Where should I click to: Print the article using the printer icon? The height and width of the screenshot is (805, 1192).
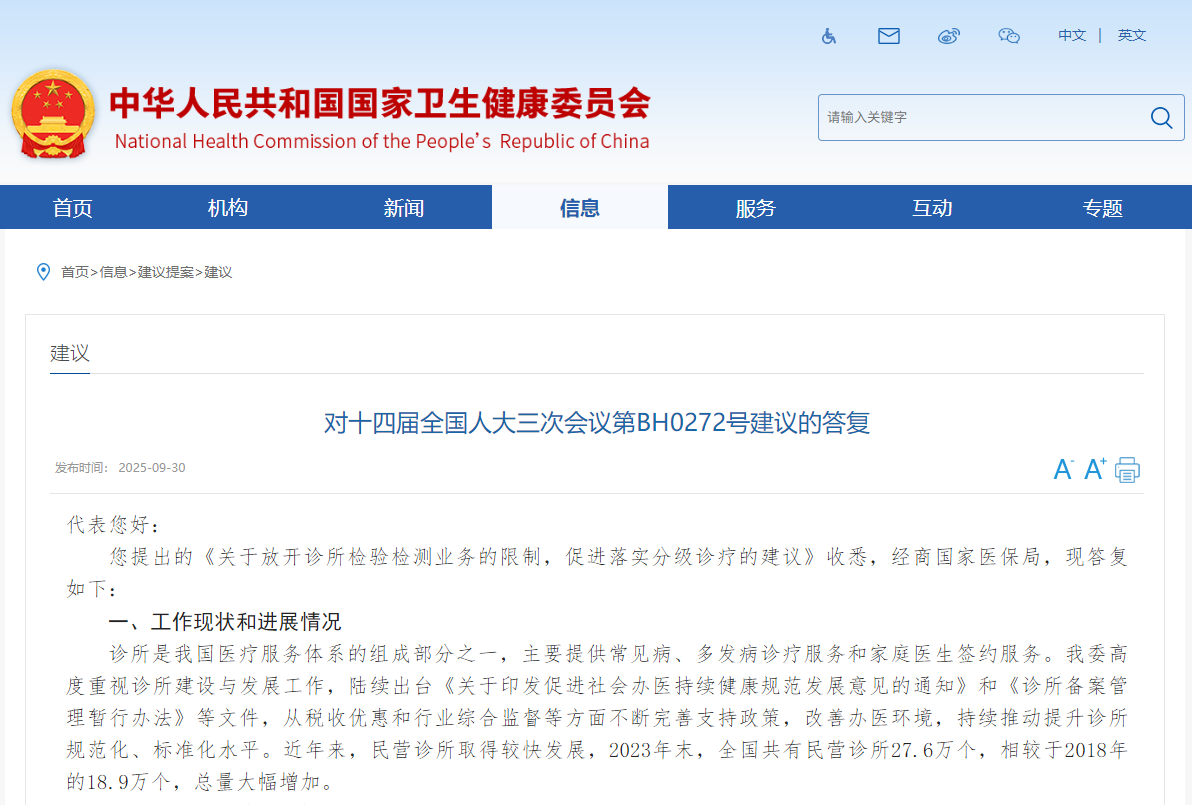[1127, 468]
